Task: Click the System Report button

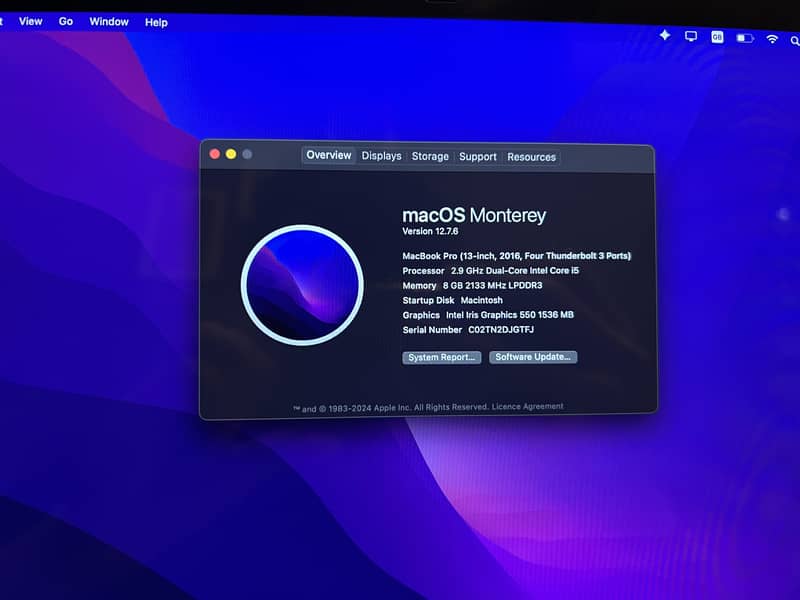Action: pos(442,357)
